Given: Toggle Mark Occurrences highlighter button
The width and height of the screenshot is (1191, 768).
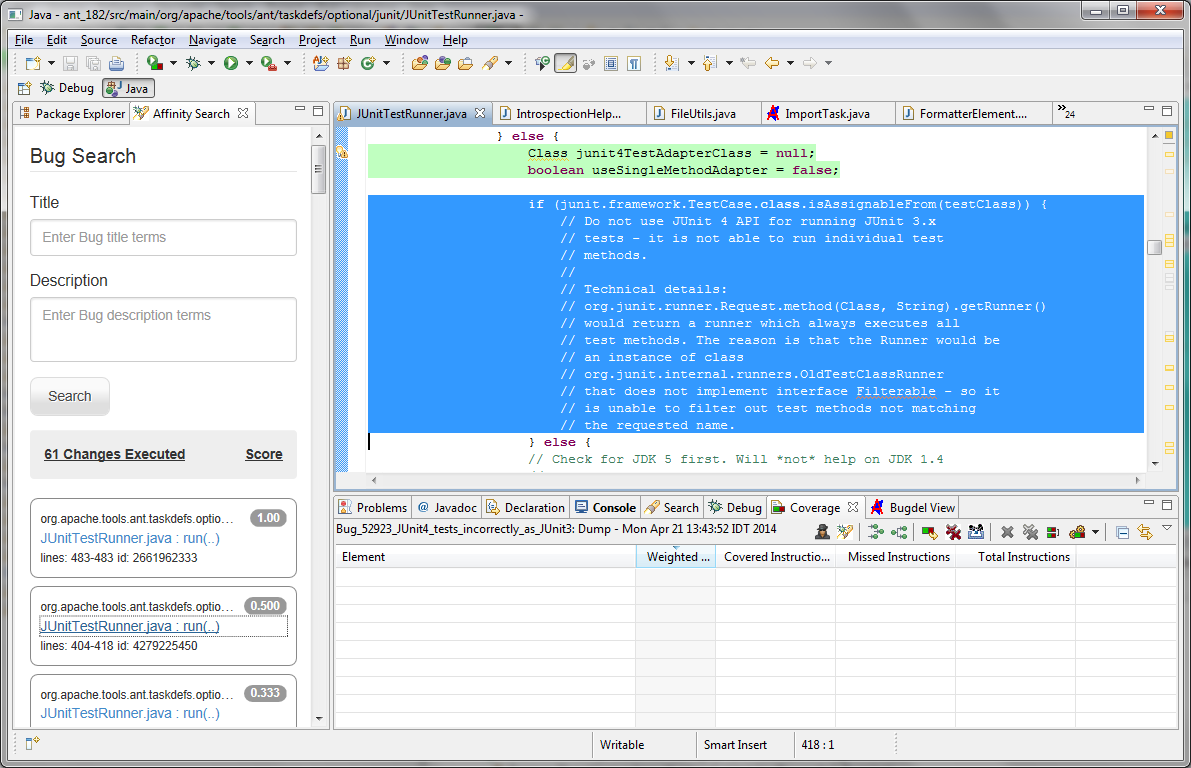Looking at the screenshot, I should 565,63.
